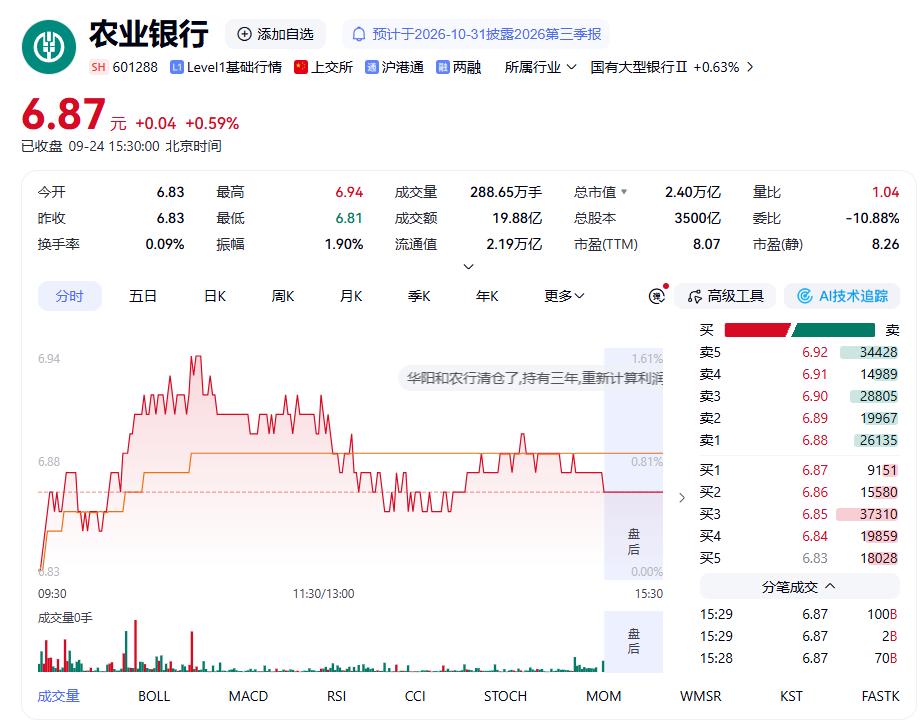Add stock via 添加自选 button
The image size is (920, 723).
click(x=275, y=34)
